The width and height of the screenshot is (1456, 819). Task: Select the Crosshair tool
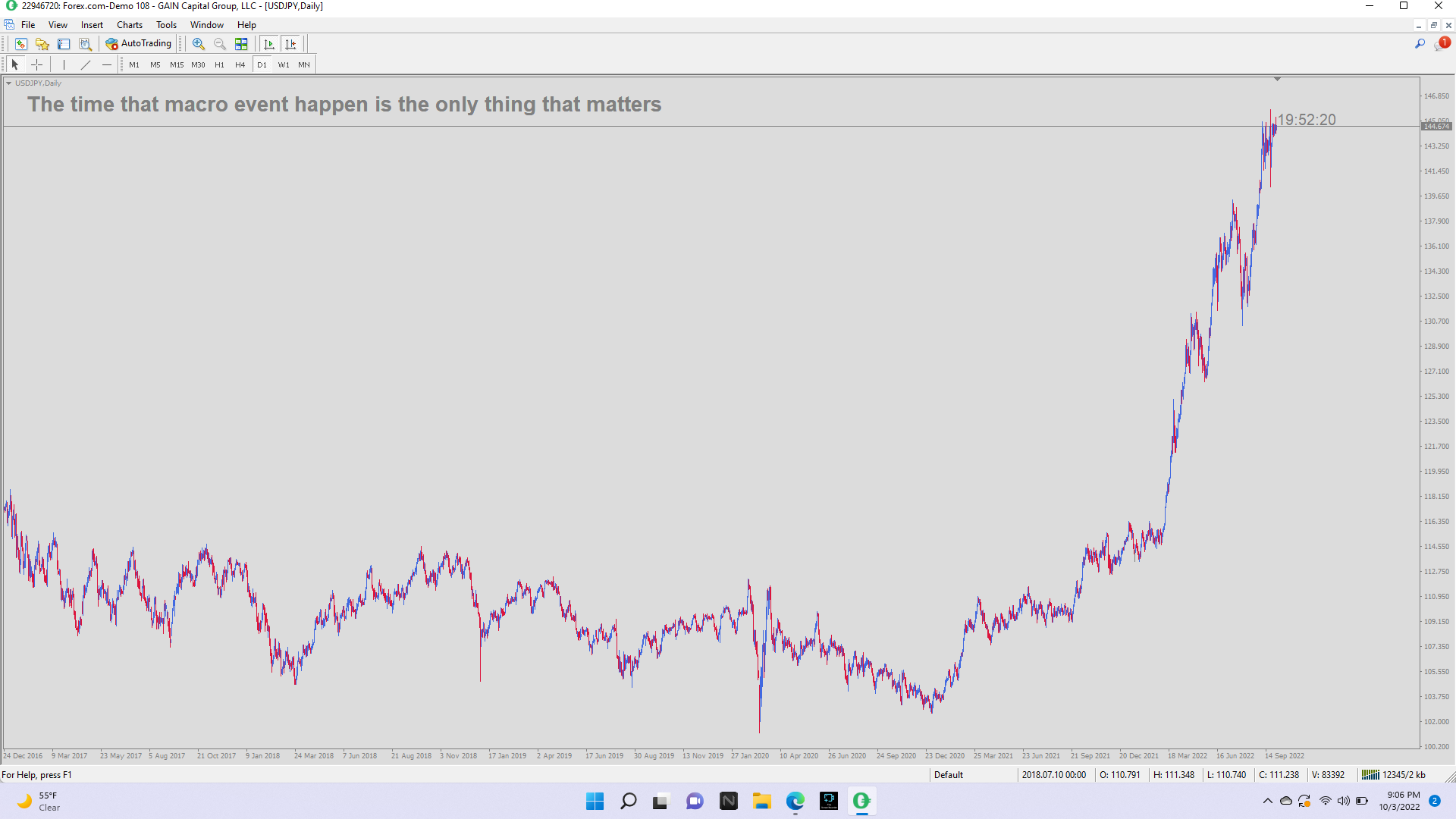pos(36,64)
